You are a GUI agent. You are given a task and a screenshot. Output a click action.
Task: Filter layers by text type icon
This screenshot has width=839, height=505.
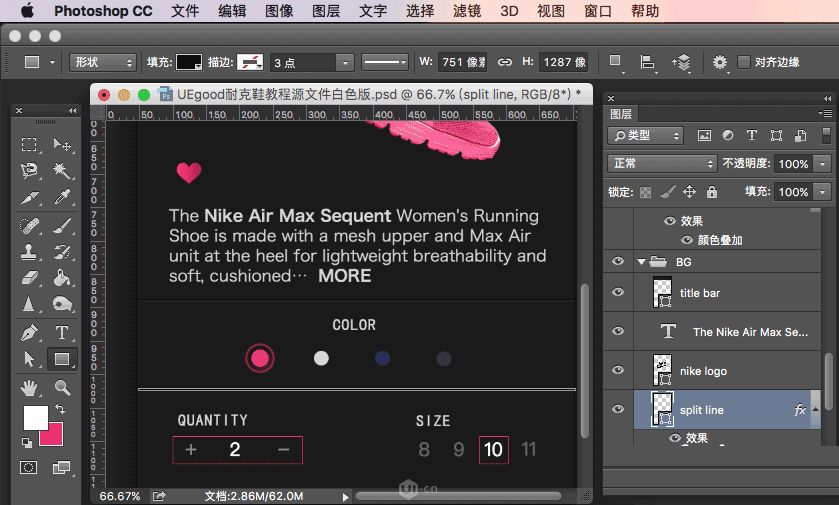[x=752, y=135]
